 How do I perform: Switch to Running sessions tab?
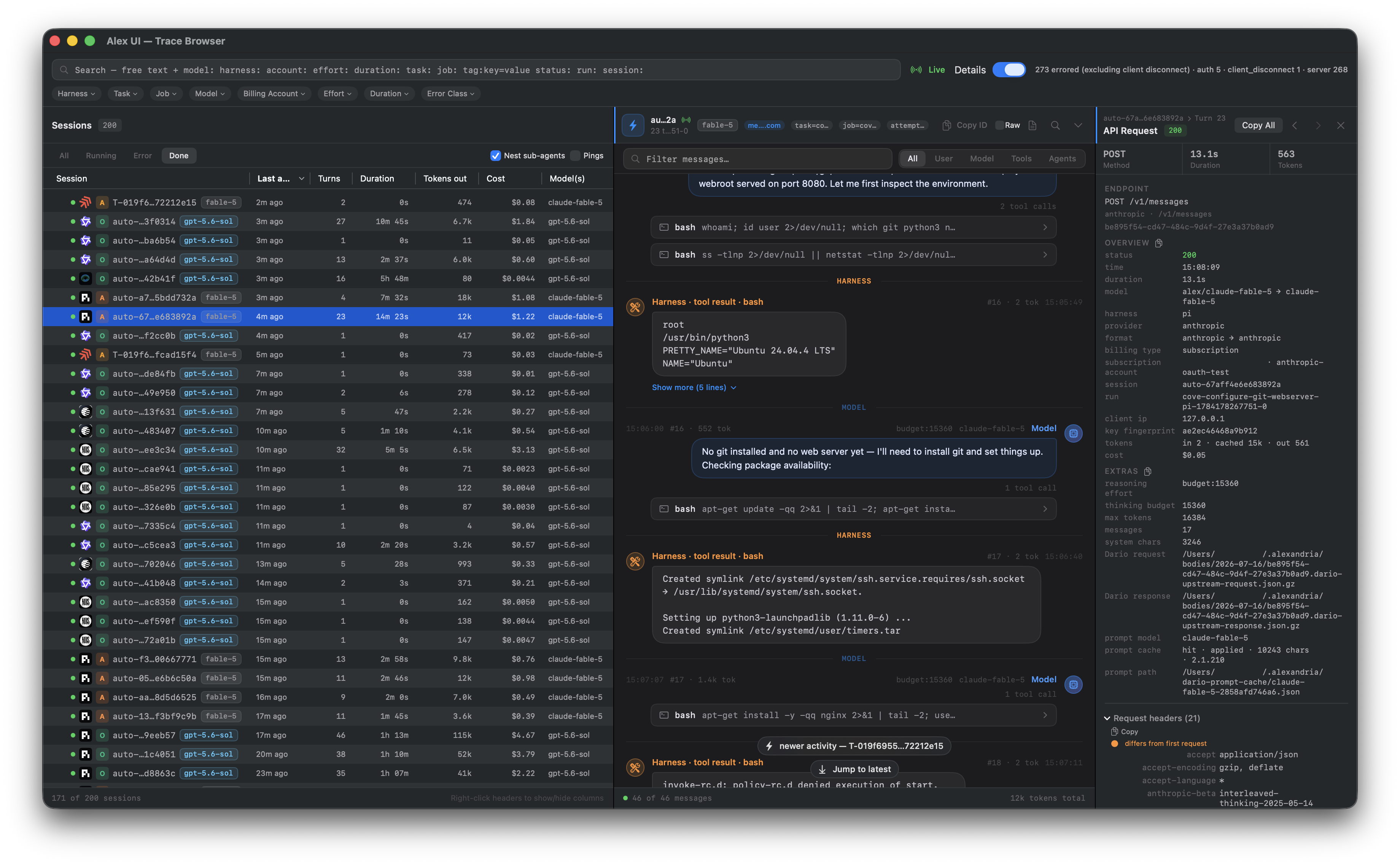pos(101,156)
